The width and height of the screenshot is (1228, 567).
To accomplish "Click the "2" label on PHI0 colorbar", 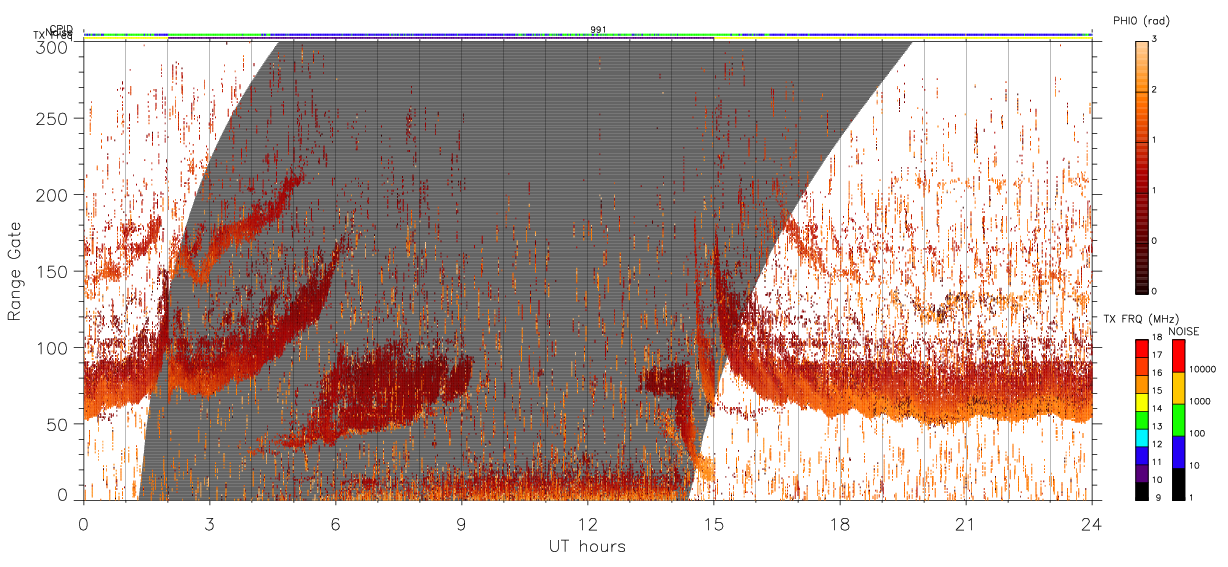I will click(x=1156, y=90).
